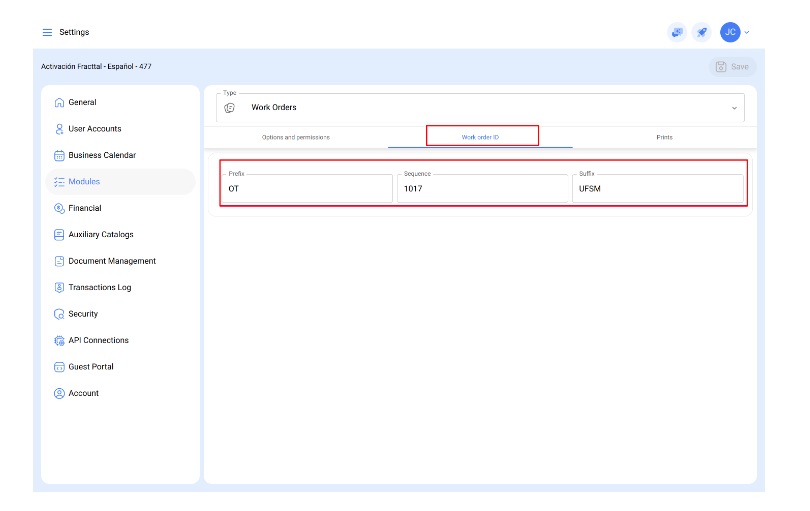The height and width of the screenshot is (511, 810).
Task: Click the General home icon
Action: coord(59,102)
